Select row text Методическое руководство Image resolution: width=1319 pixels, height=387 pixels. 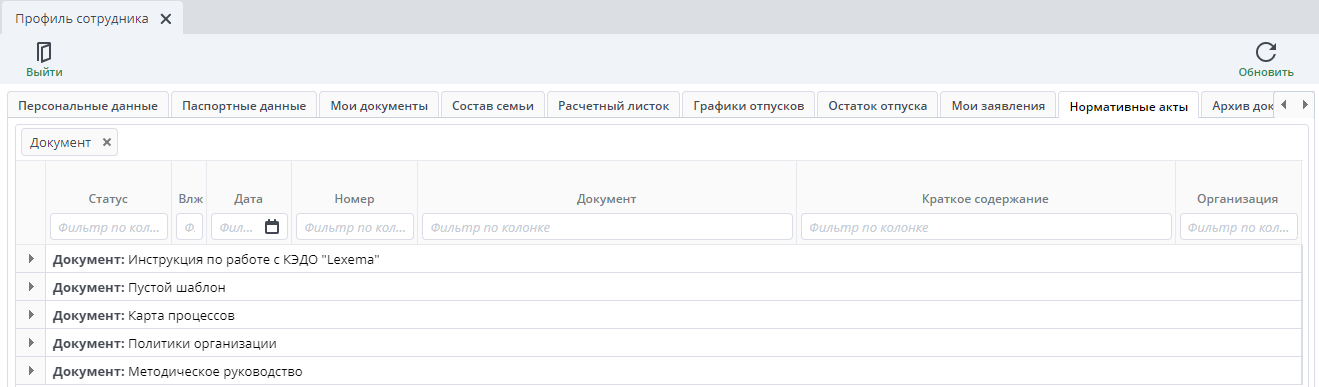tap(215, 371)
